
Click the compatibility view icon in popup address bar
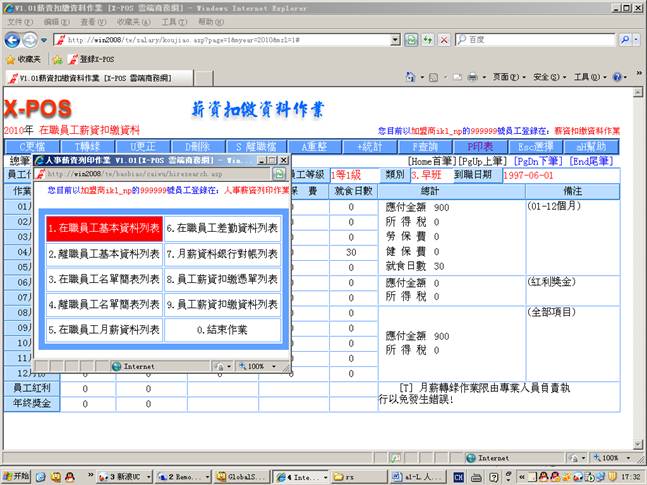(x=279, y=174)
